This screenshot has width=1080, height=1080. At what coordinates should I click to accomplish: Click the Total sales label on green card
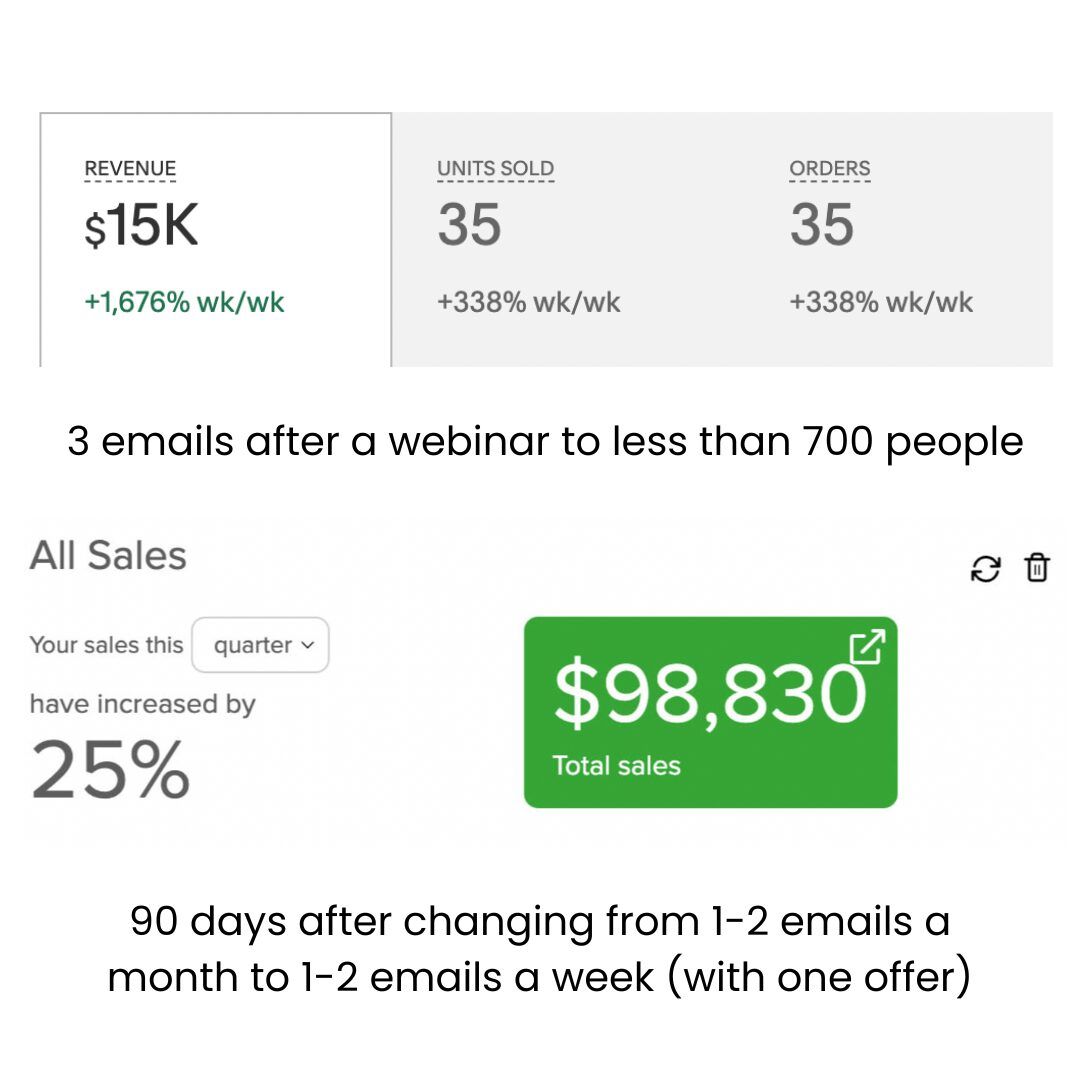coord(616,766)
